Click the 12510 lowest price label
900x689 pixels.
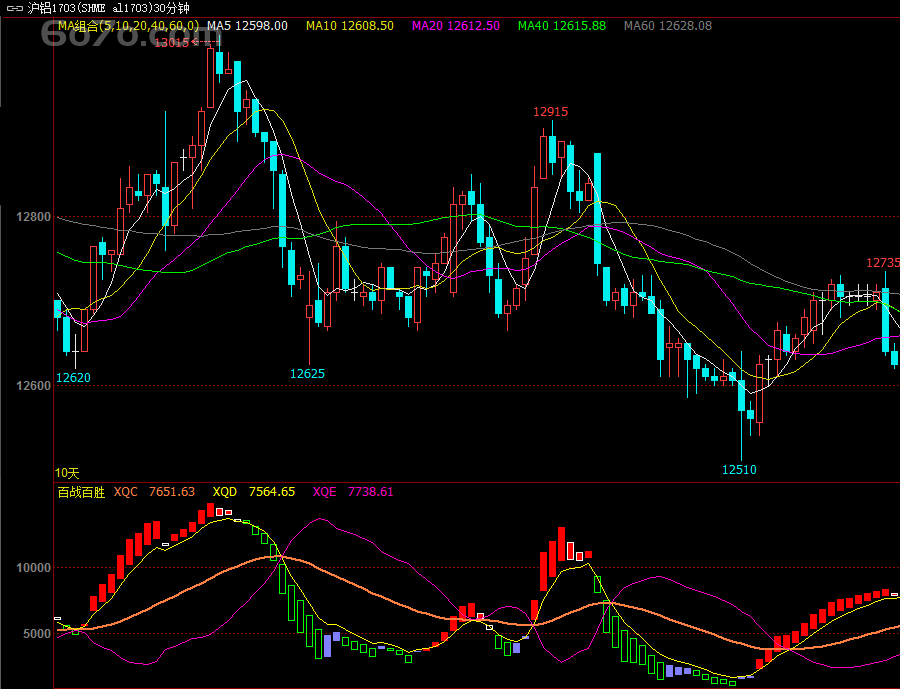click(x=739, y=469)
